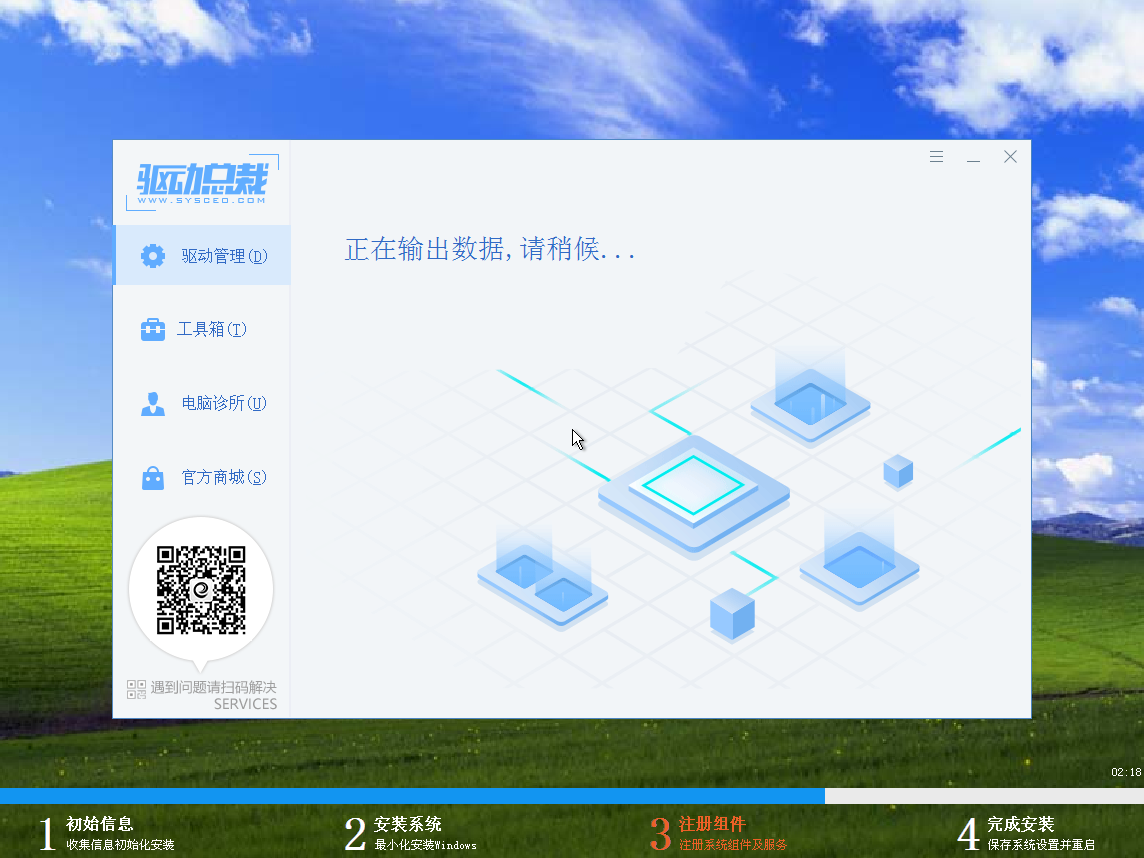Switch to the 工具箱(T) tab

coord(212,329)
